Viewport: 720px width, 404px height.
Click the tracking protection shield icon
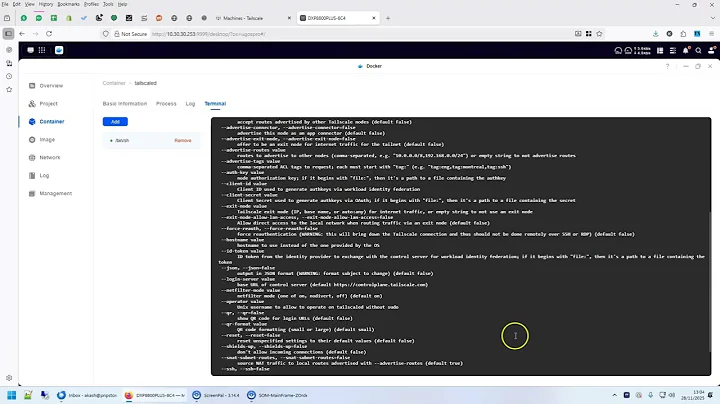(x=106, y=34)
